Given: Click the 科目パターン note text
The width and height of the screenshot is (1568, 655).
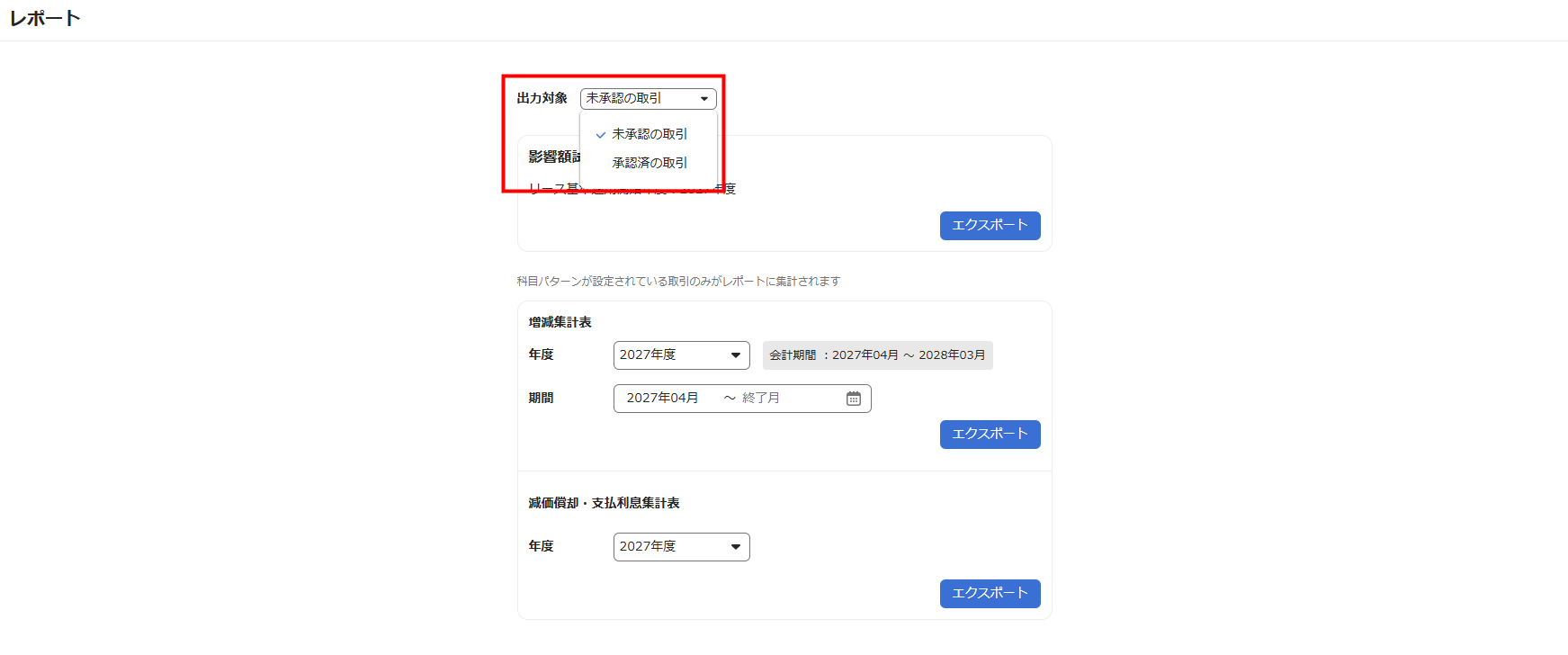Looking at the screenshot, I should (678, 282).
